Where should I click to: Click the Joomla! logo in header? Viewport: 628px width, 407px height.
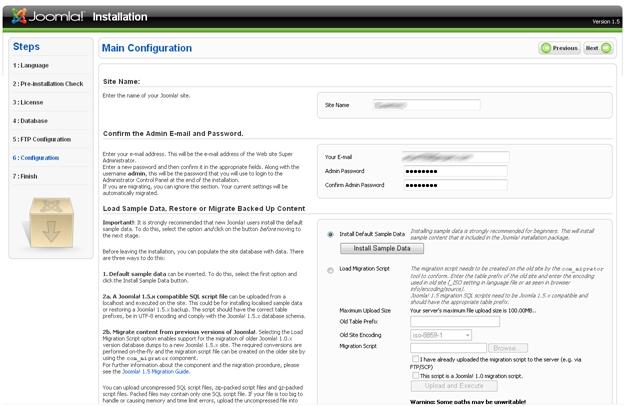pos(48,16)
